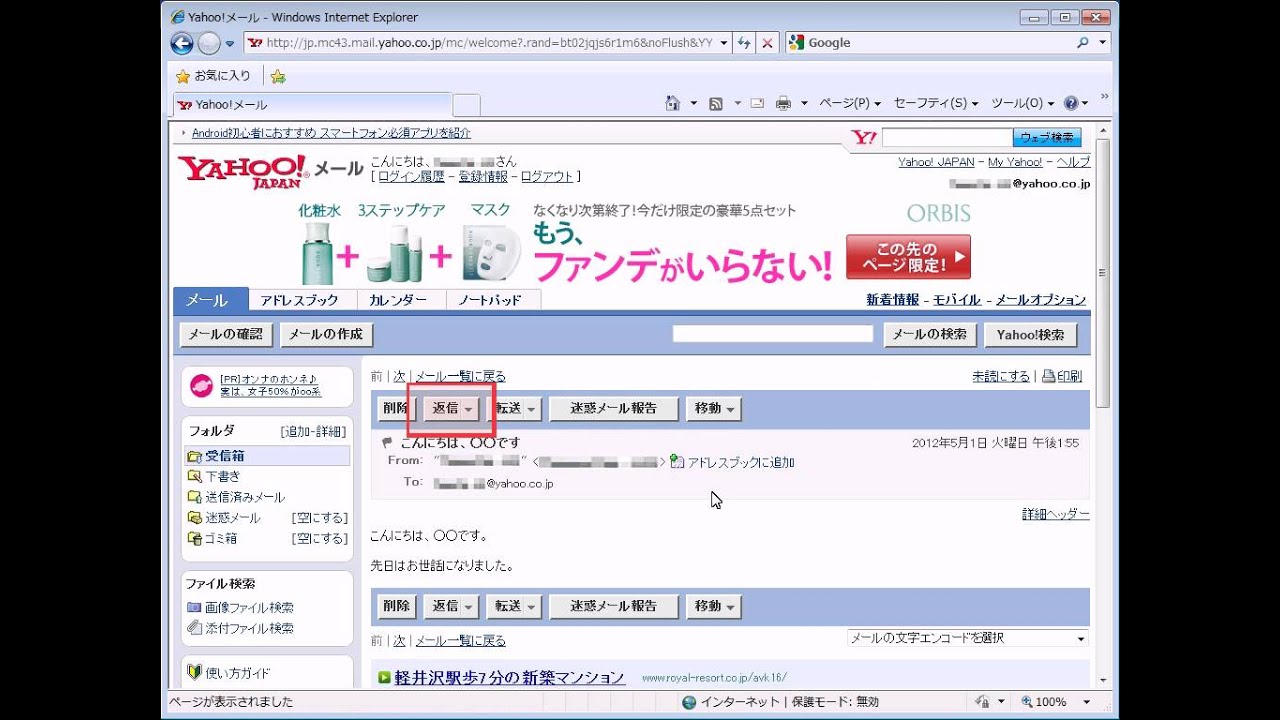Screen dimensions: 1280x720
Task: Click the 画像ファイル検索 icon
Action: point(194,607)
